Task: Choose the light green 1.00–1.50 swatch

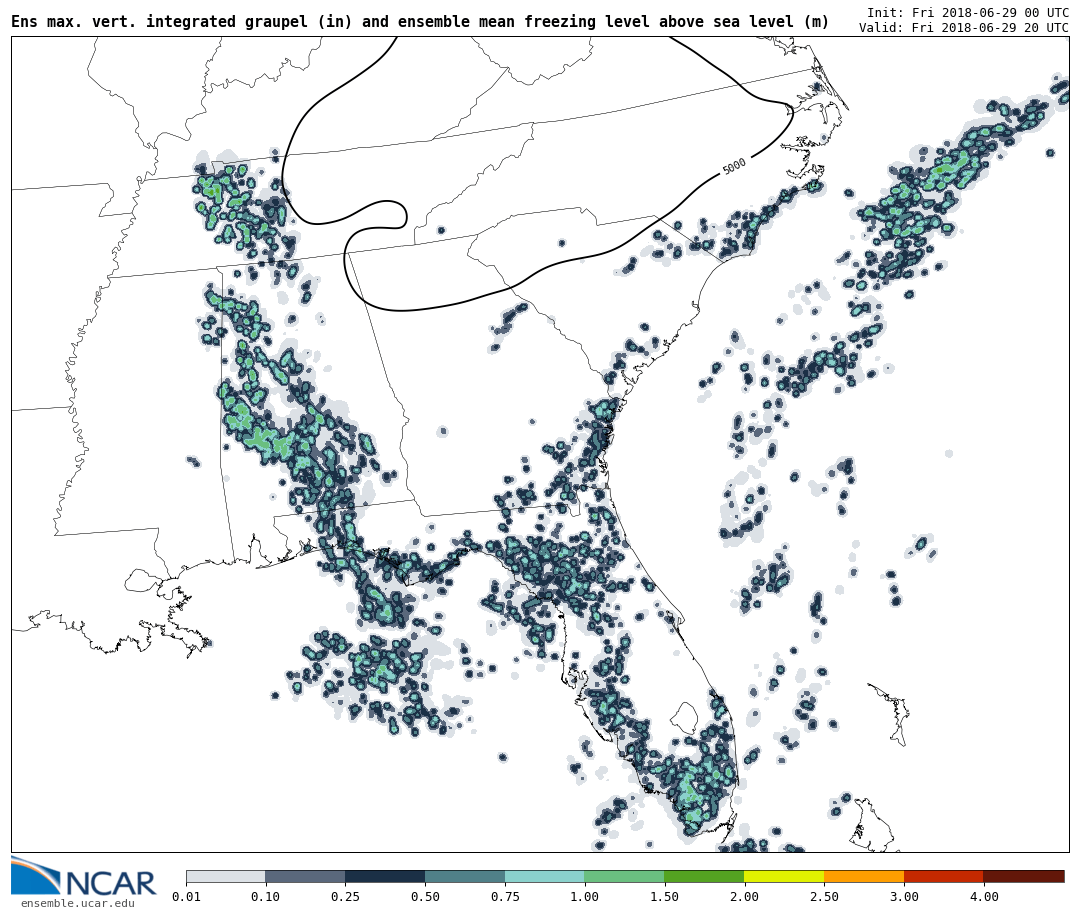Action: [624, 876]
